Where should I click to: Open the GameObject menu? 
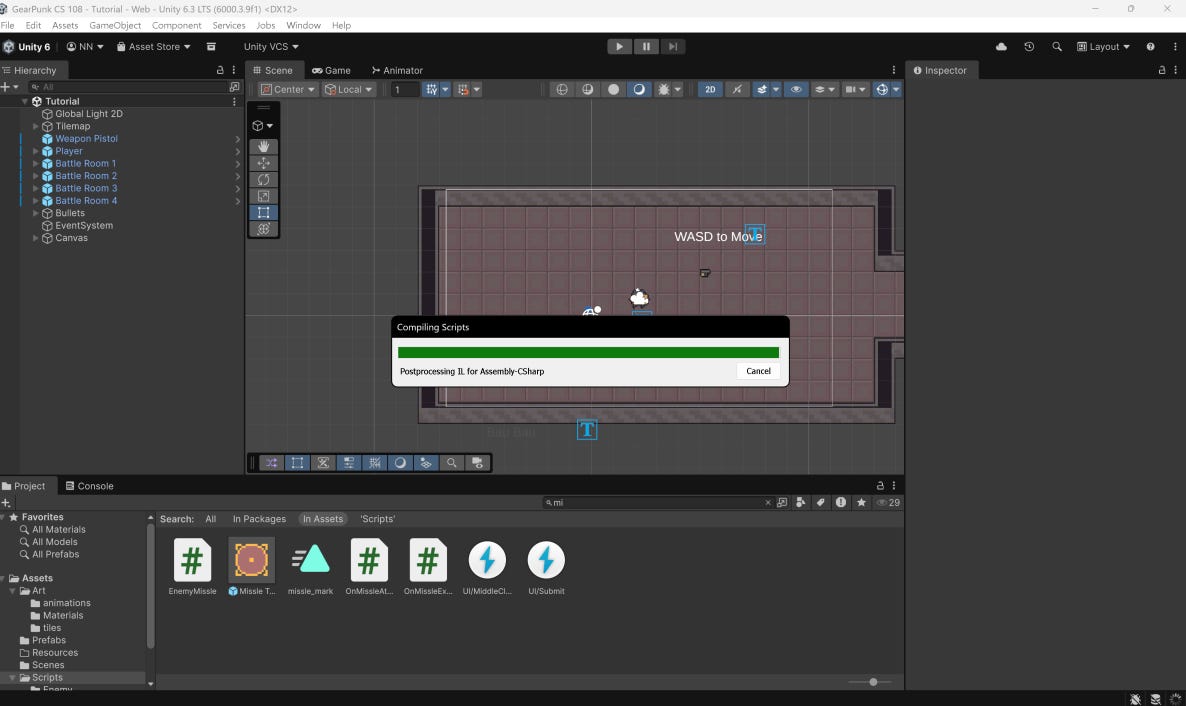coord(115,26)
